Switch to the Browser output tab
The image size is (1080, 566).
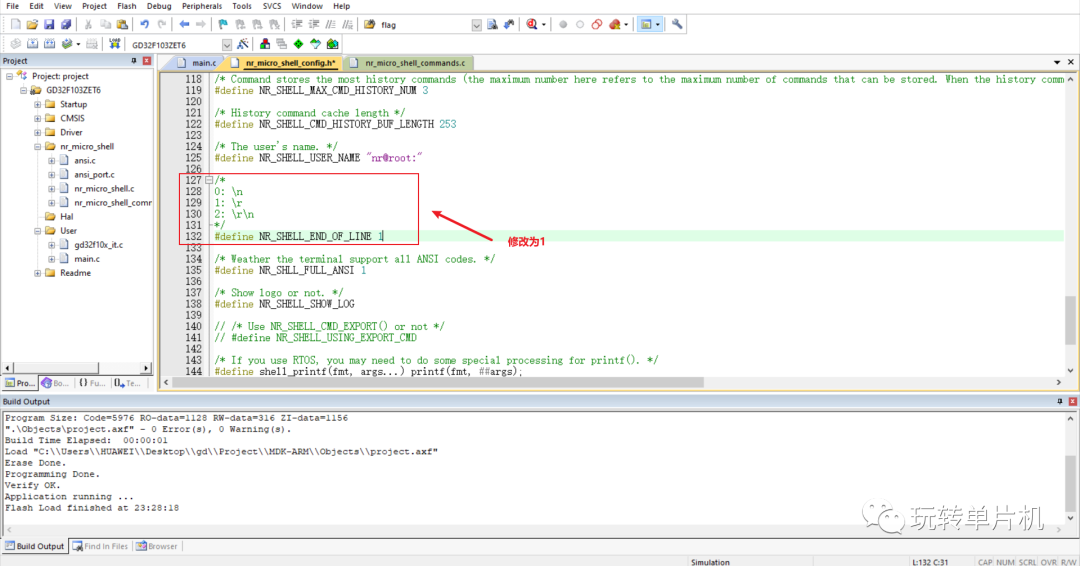(157, 546)
